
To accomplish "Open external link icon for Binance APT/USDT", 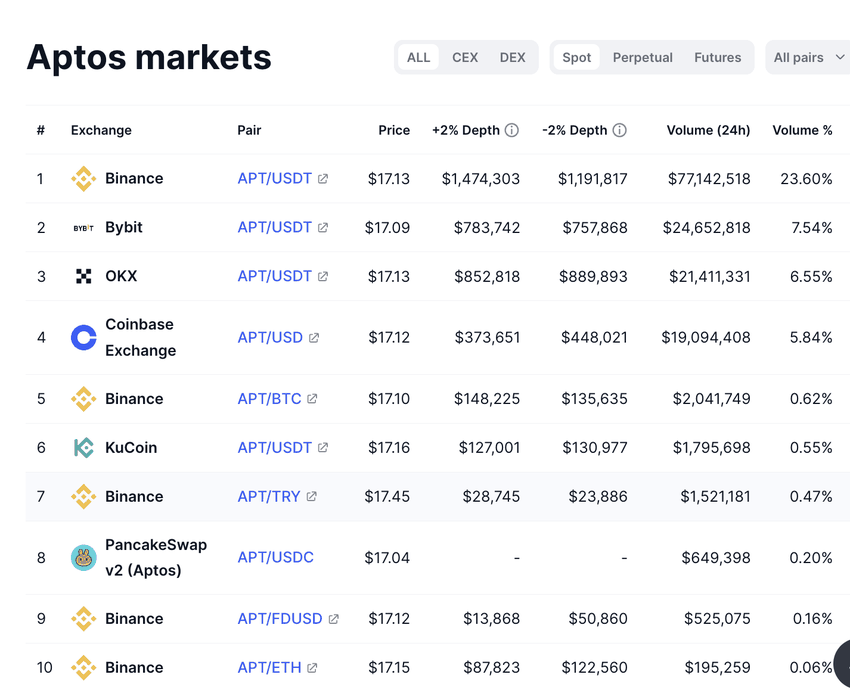I will click(323, 179).
